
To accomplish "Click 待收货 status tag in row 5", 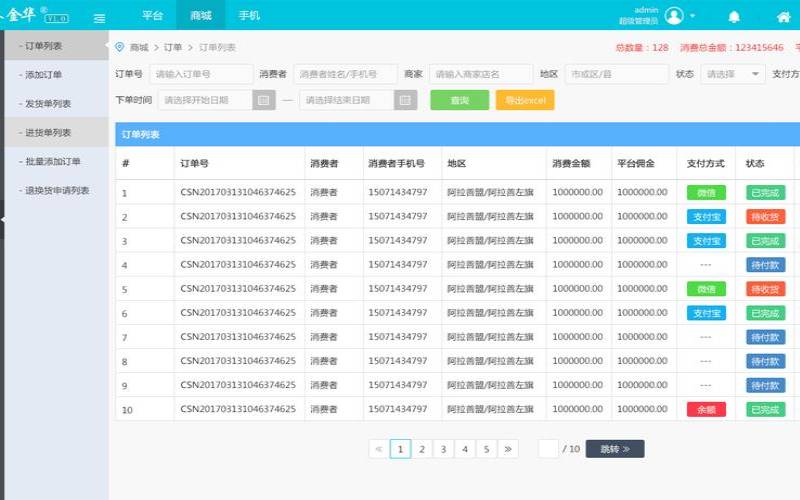I will pyautogui.click(x=765, y=289).
